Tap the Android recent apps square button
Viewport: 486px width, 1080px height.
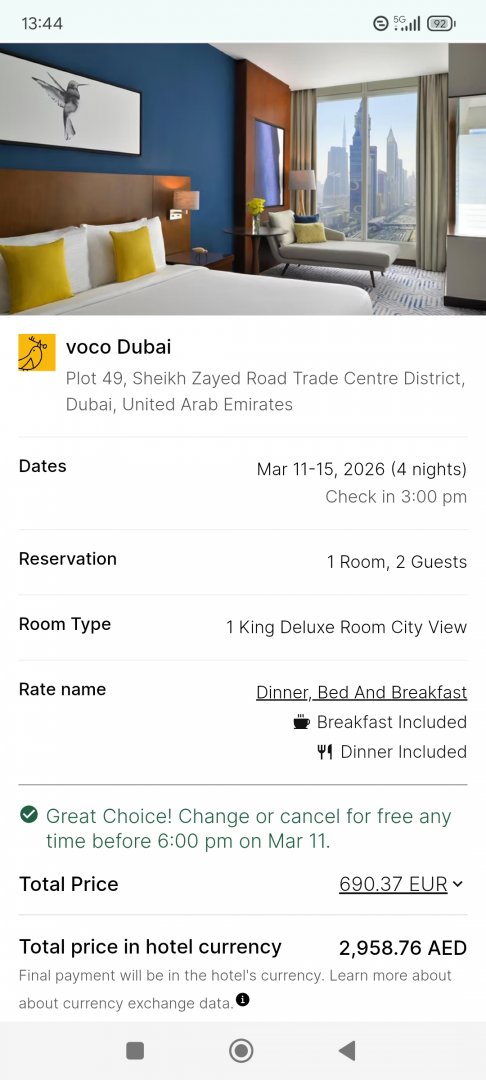pos(135,1050)
